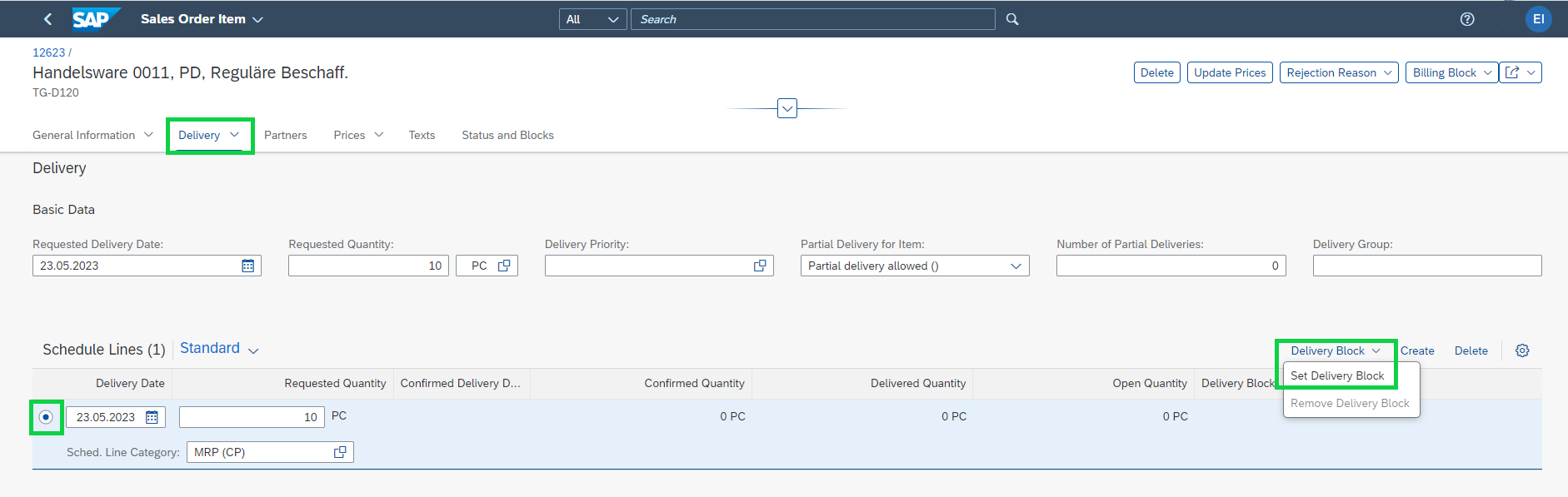Viewport: 1568px width, 497px height.
Task: Click the Update Prices button
Action: tap(1230, 72)
